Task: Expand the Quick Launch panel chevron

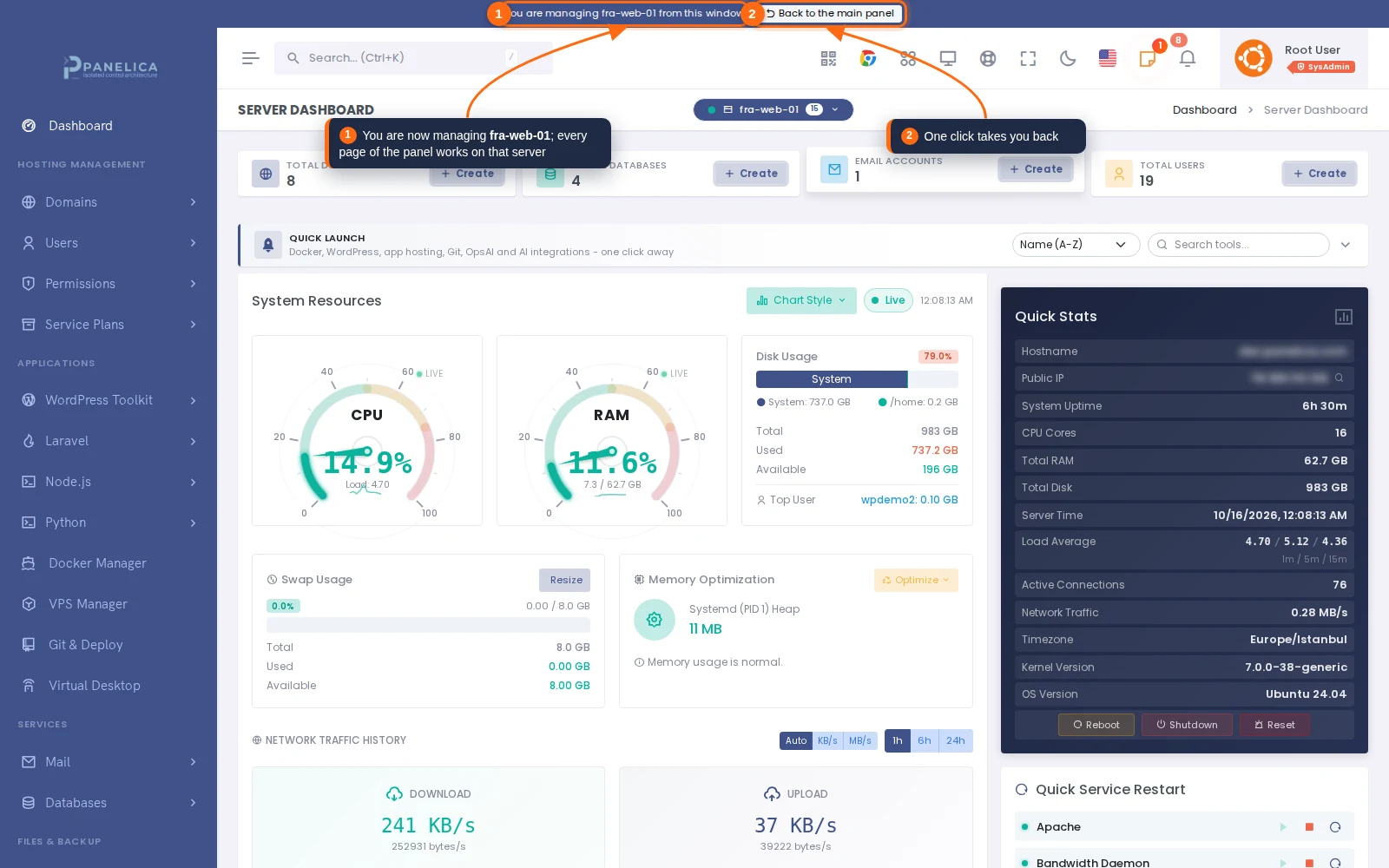Action: click(x=1346, y=245)
